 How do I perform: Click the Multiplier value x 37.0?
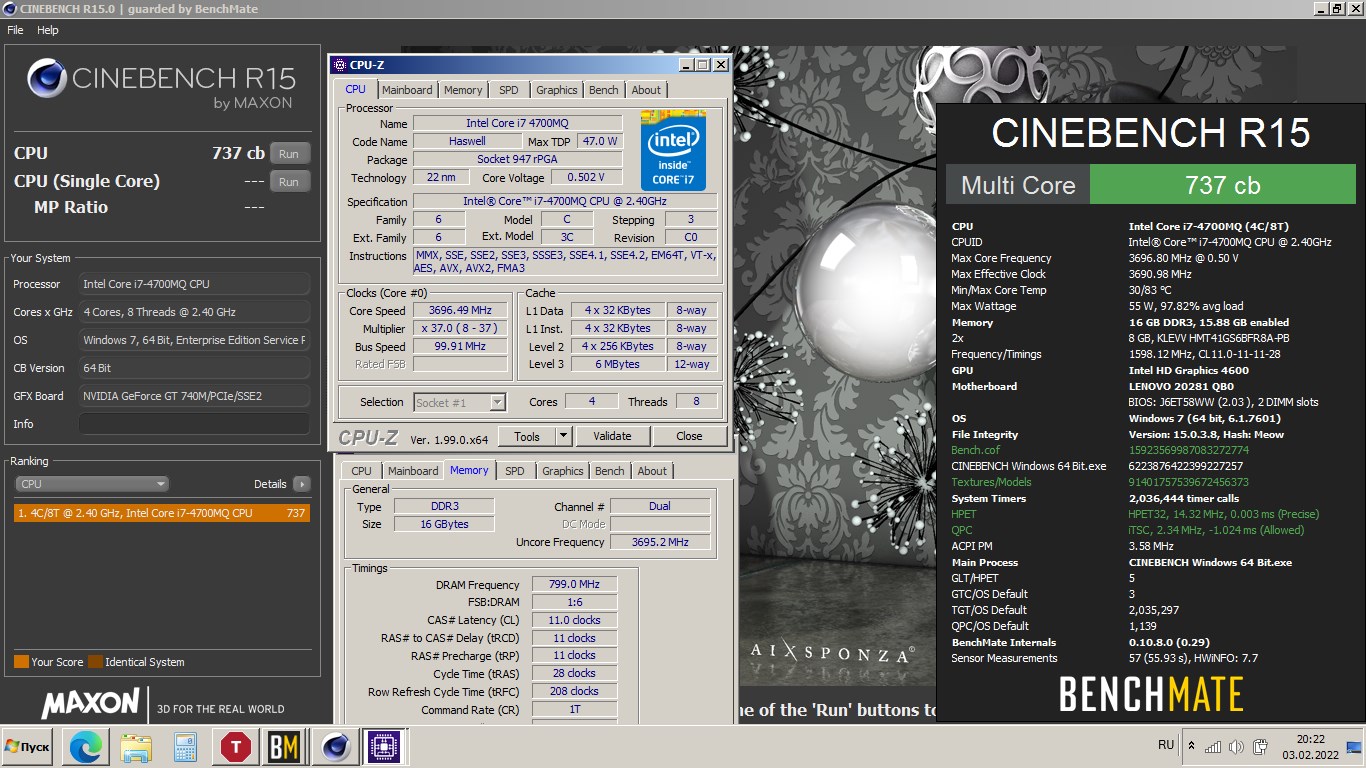(x=460, y=329)
